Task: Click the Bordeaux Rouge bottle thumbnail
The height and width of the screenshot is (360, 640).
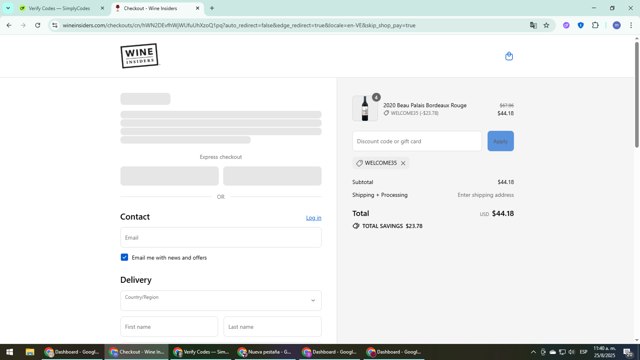Action: 365,109
